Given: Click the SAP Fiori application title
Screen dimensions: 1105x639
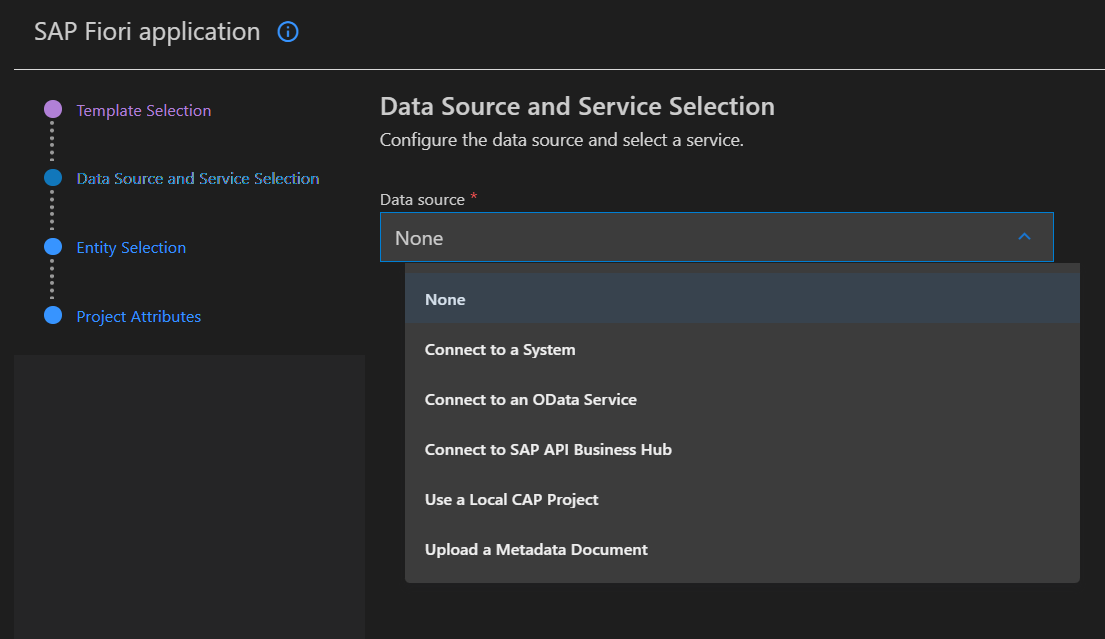Looking at the screenshot, I should [x=147, y=32].
